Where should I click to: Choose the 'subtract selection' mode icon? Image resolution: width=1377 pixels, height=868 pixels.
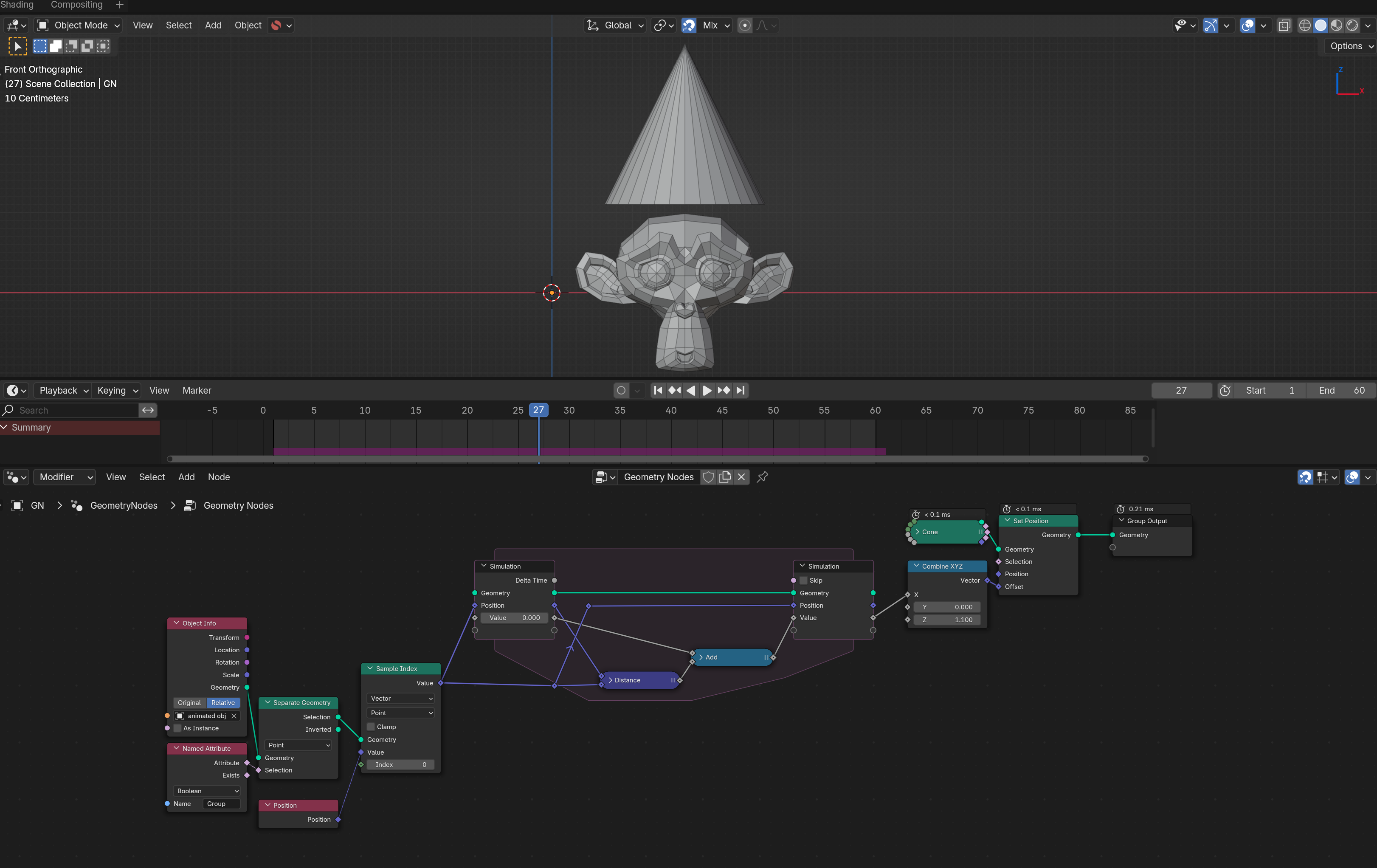[x=71, y=46]
